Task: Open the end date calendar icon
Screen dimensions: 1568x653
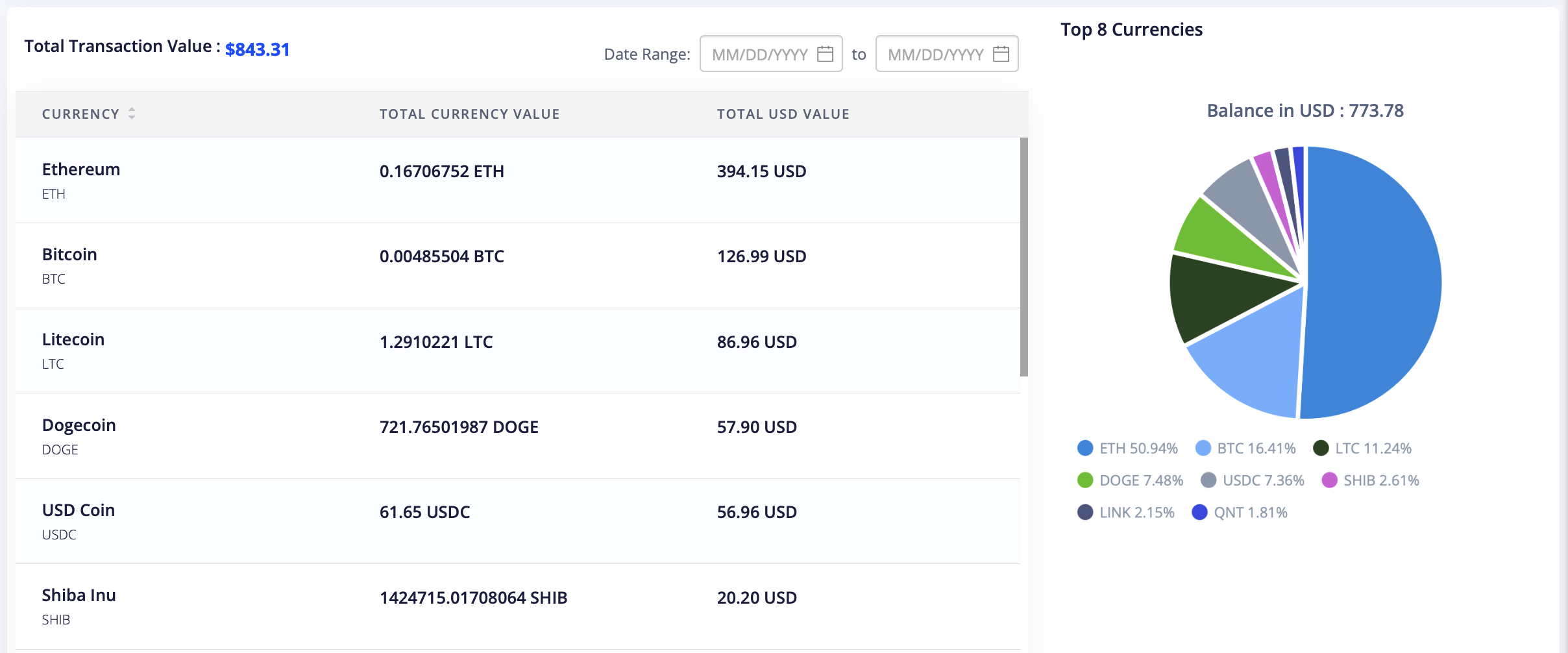Action: tap(1001, 54)
